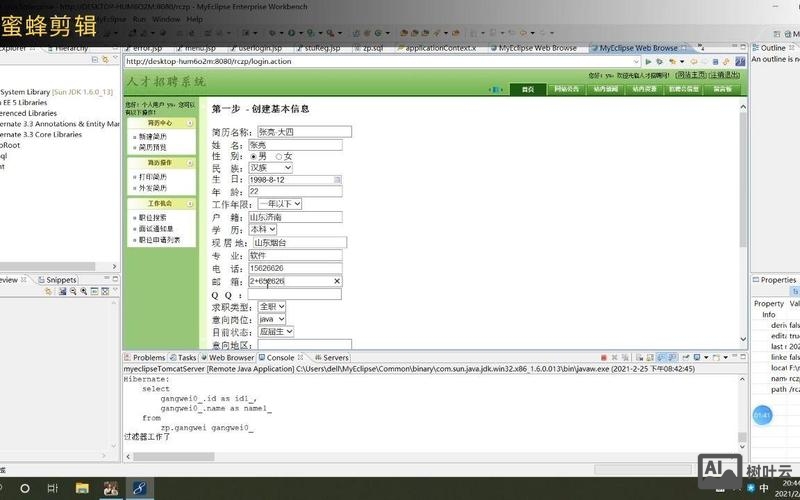Image resolution: width=800 pixels, height=500 pixels.
Task: Open the Snippets view tab
Action: click(57, 280)
